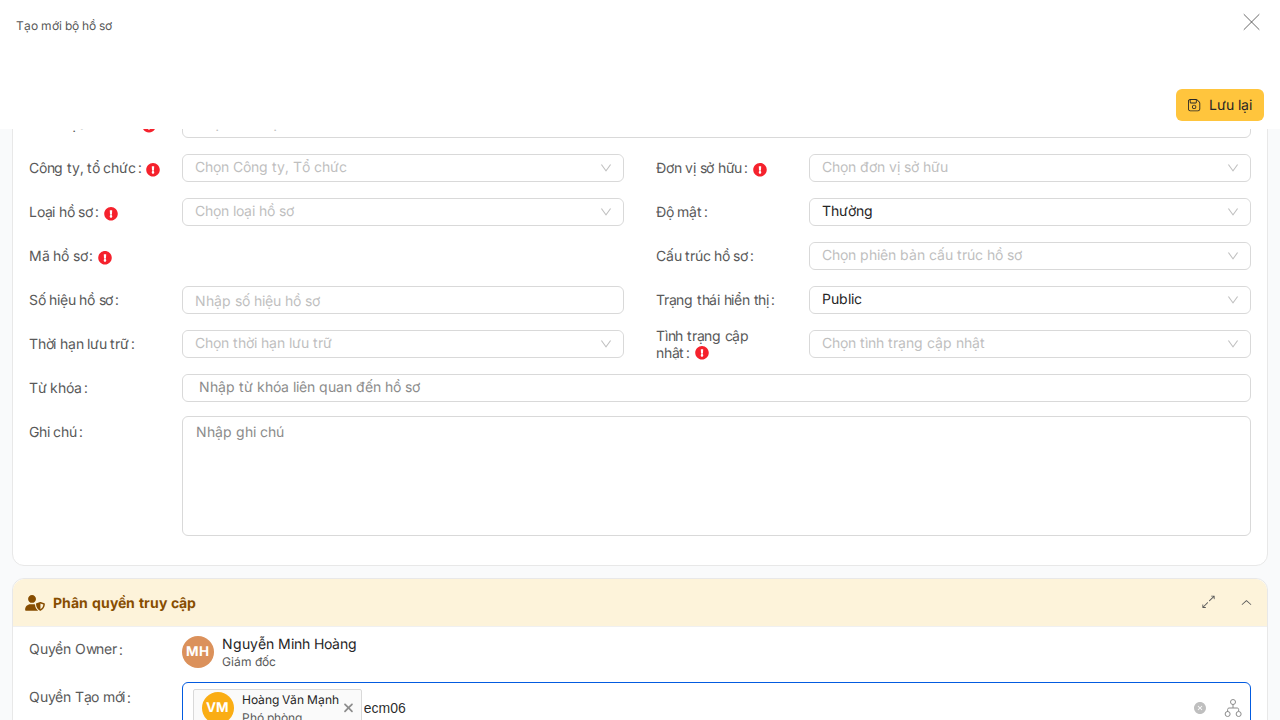1280x720 pixels.
Task: Click Mã hồ sơ required warning icon
Action: point(105,257)
